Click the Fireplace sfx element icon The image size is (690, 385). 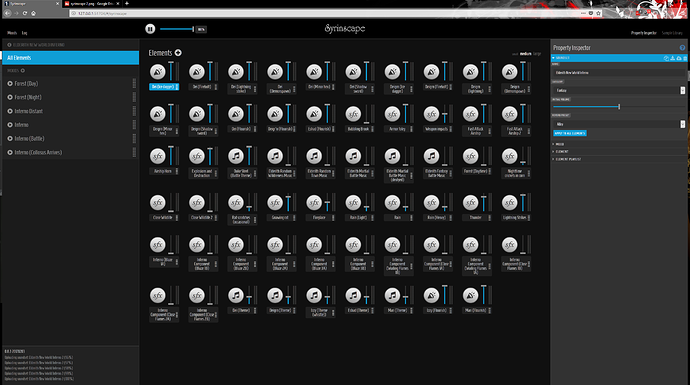pyautogui.click(x=314, y=203)
